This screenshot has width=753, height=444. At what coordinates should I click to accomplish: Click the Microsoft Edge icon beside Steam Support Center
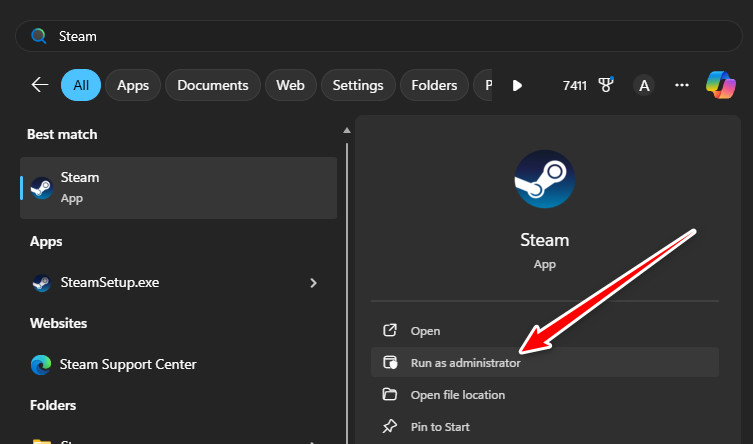[x=41, y=364]
